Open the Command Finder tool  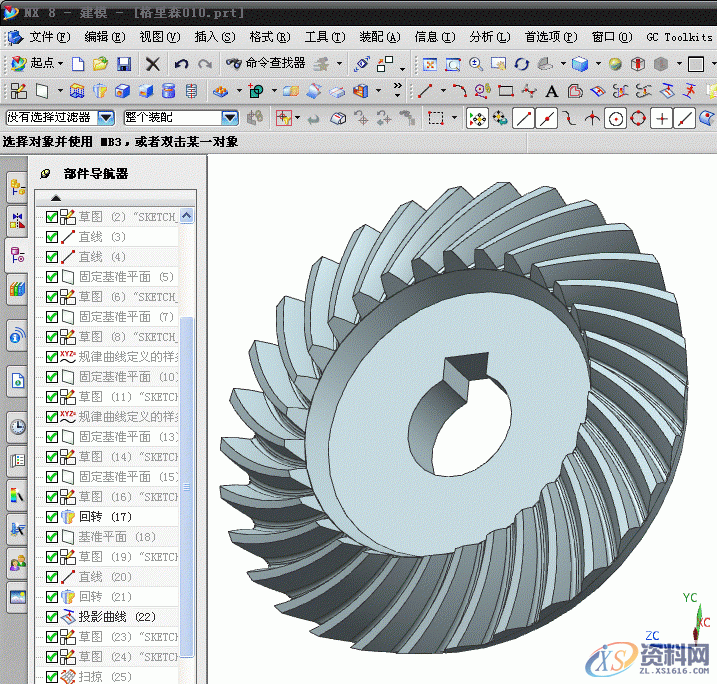pos(265,64)
